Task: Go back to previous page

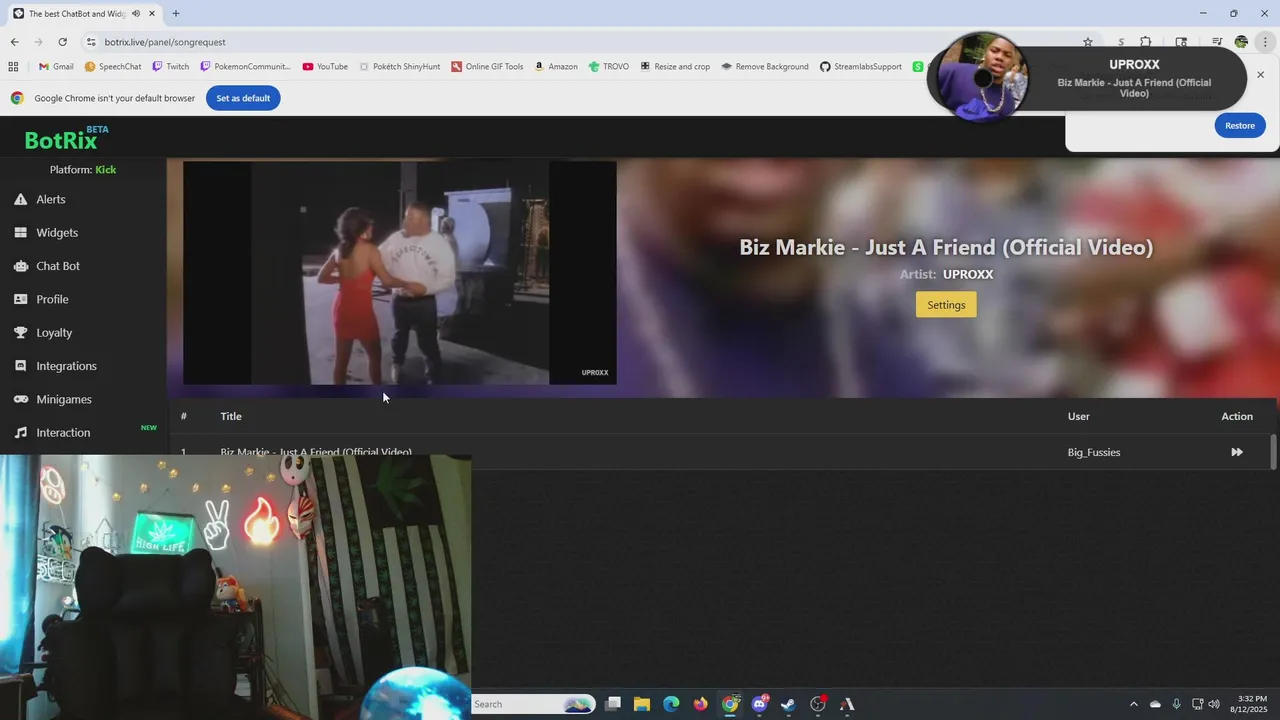Action: [14, 42]
